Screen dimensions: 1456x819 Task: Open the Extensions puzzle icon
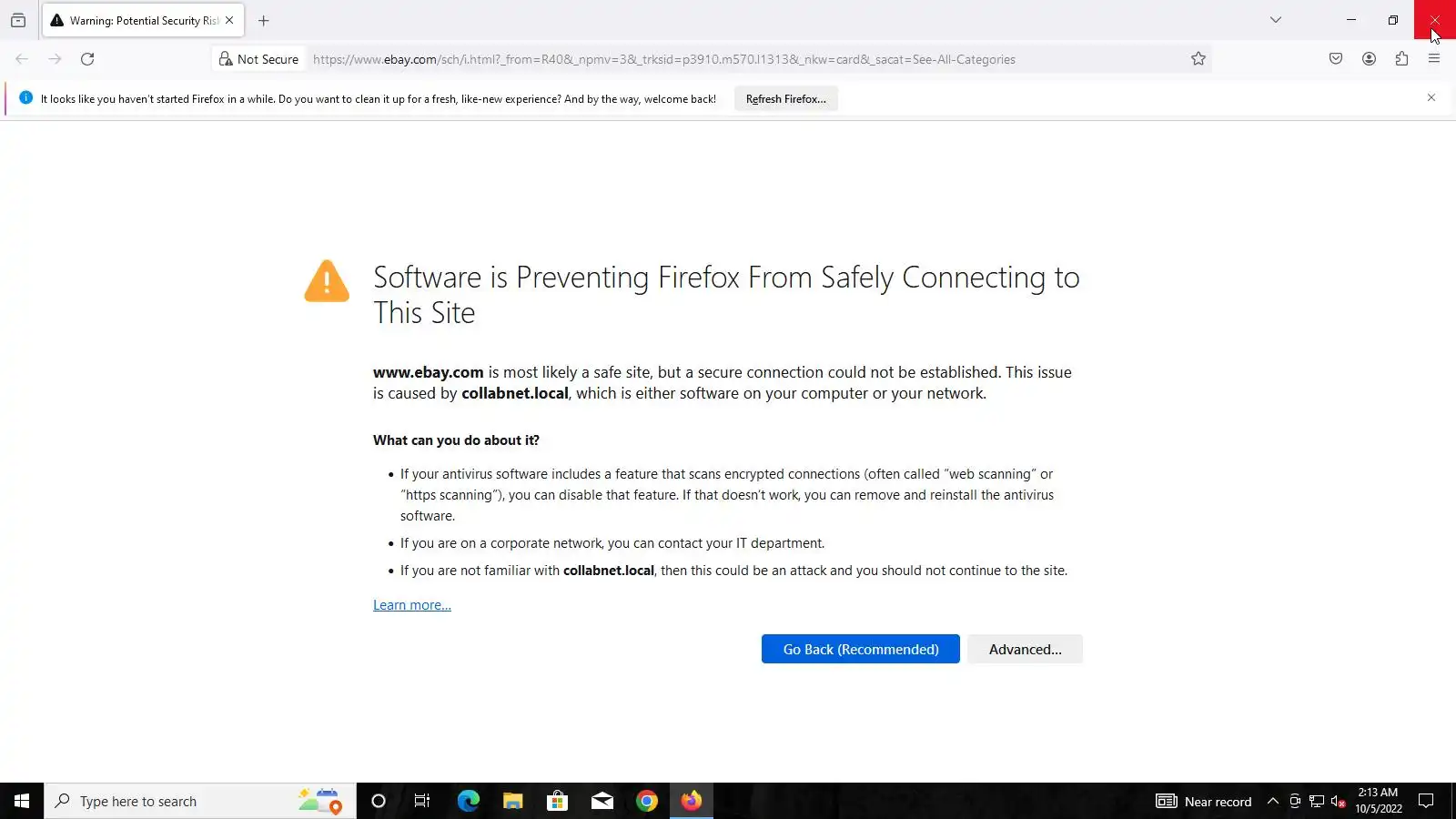[1401, 59]
